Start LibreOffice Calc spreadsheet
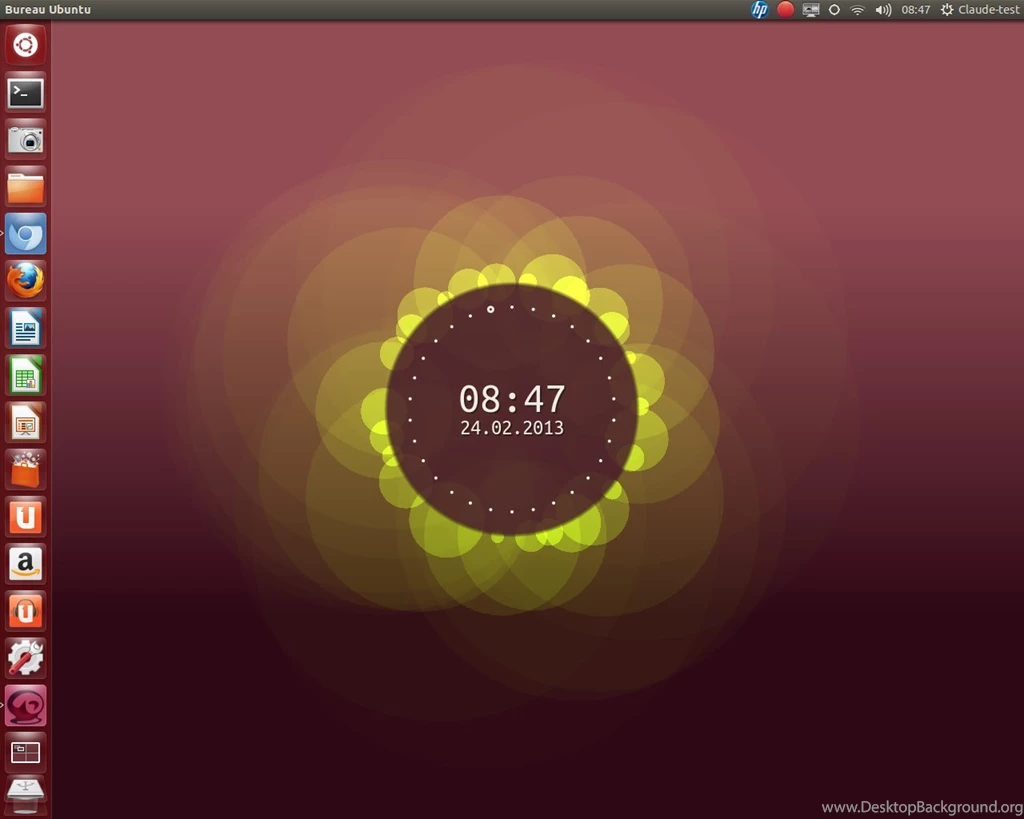 click(25, 375)
